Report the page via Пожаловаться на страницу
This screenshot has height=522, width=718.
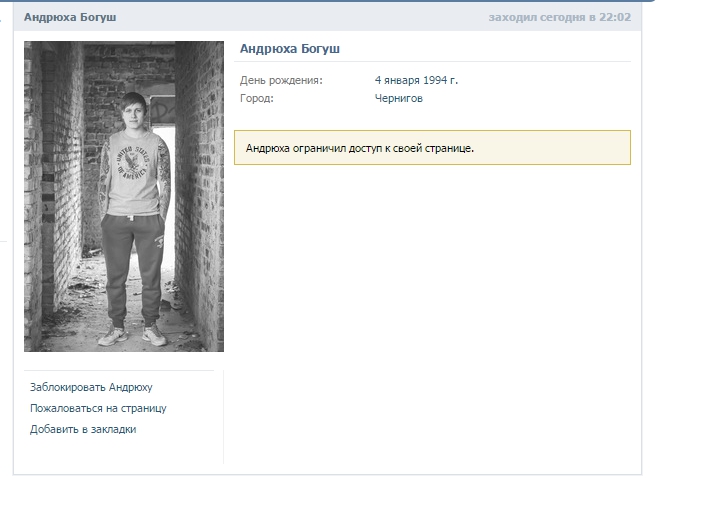98,408
